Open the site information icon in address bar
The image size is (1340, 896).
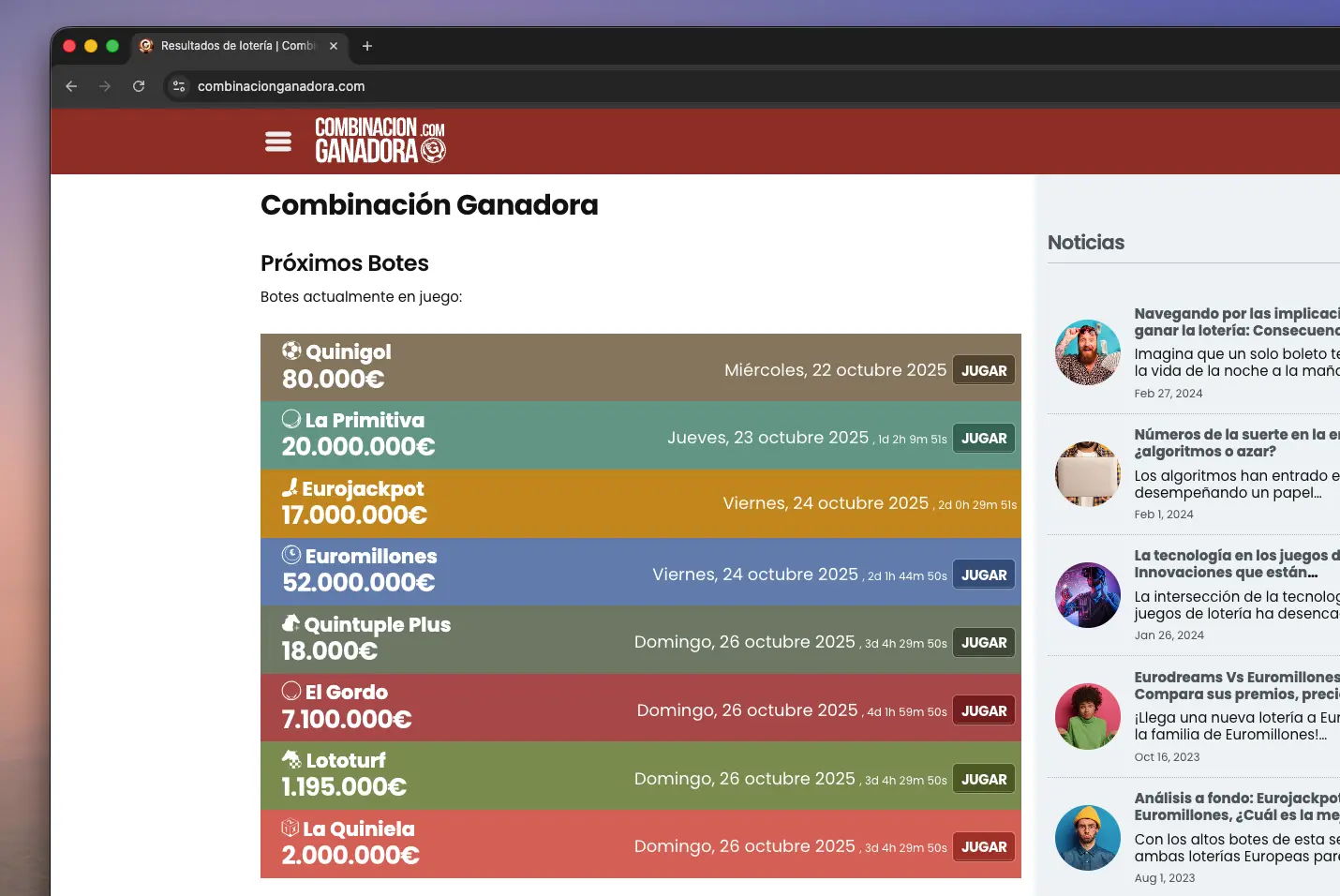(x=179, y=86)
